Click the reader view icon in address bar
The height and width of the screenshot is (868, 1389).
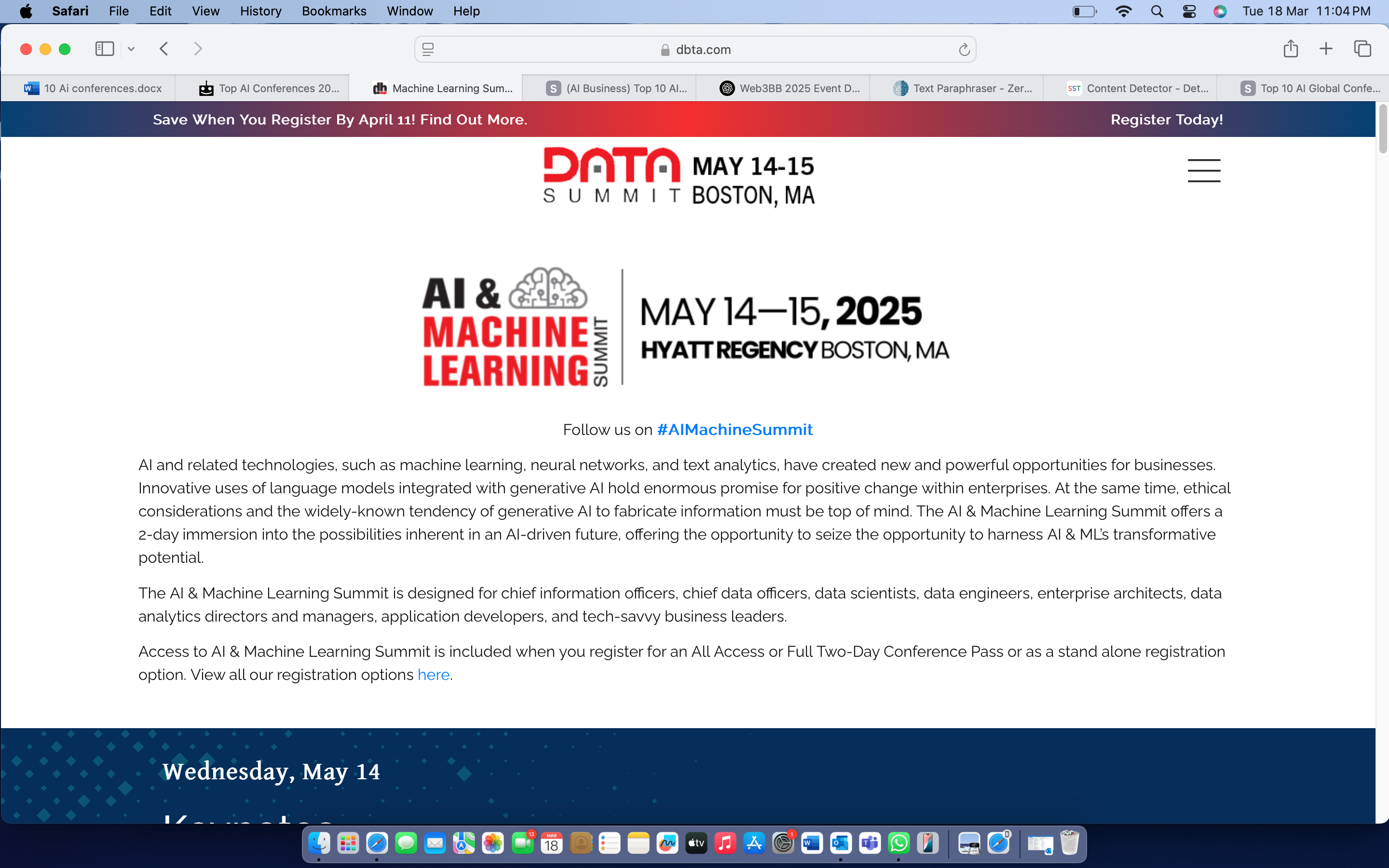[428, 49]
